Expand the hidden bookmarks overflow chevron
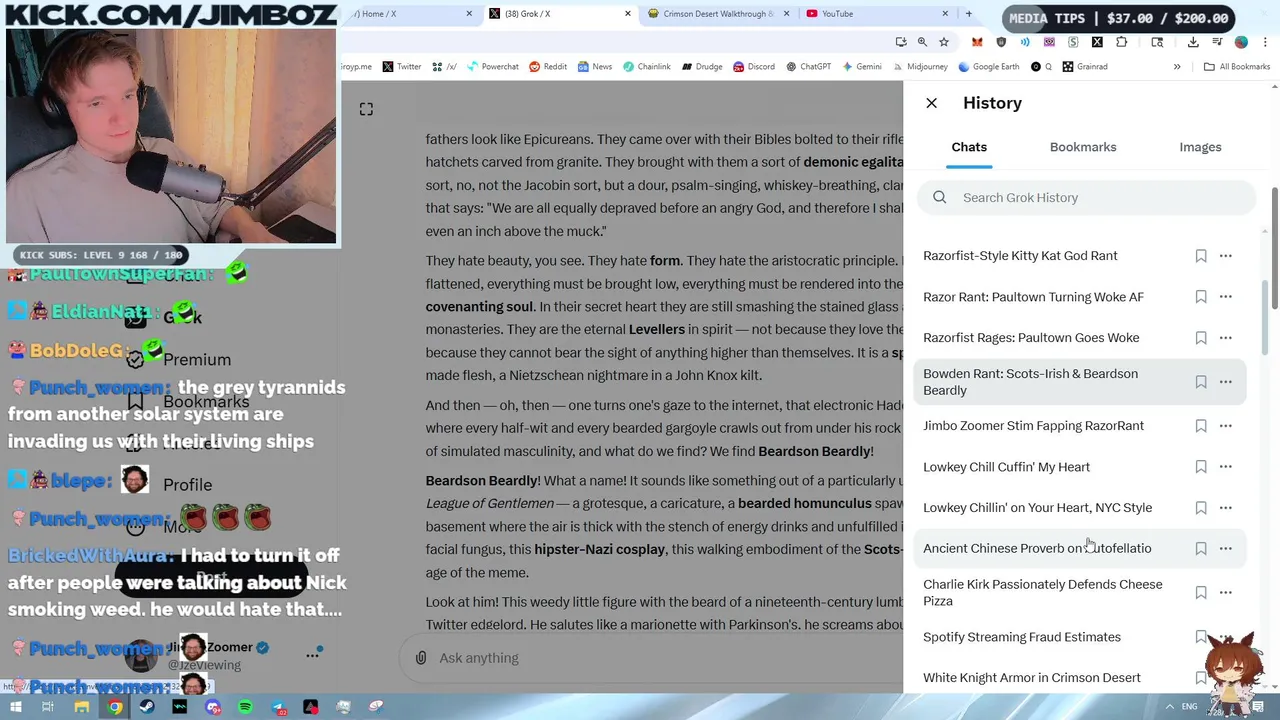The image size is (1280, 720). (x=1177, y=67)
